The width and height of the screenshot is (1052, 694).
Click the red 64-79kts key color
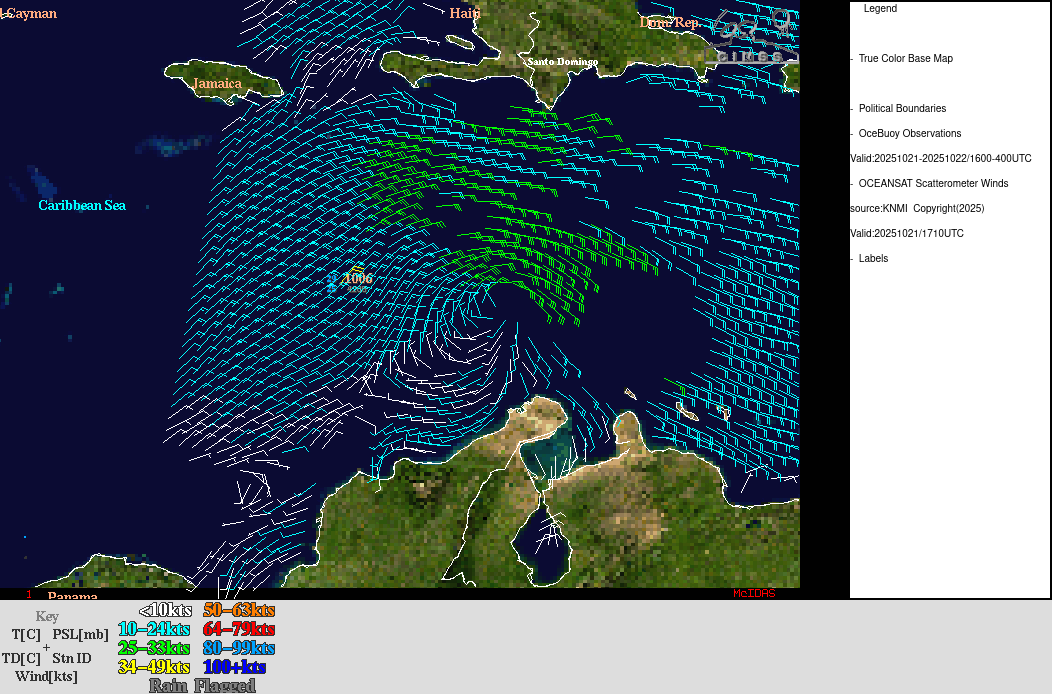[x=238, y=629]
